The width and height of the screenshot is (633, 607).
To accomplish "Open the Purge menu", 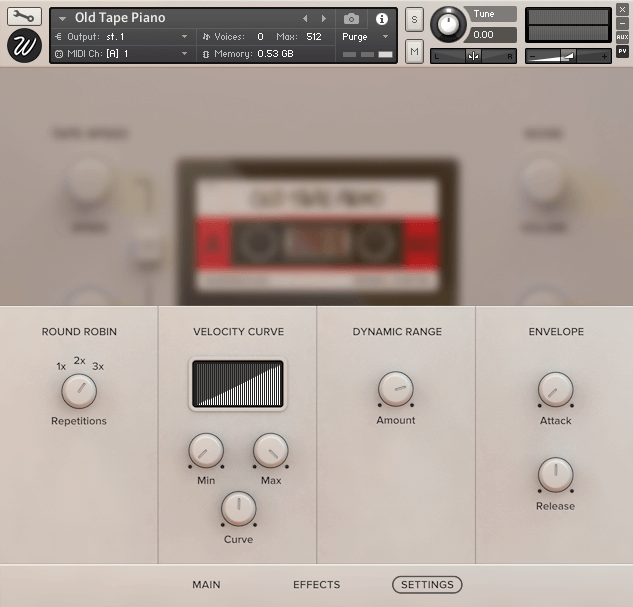I will [365, 37].
